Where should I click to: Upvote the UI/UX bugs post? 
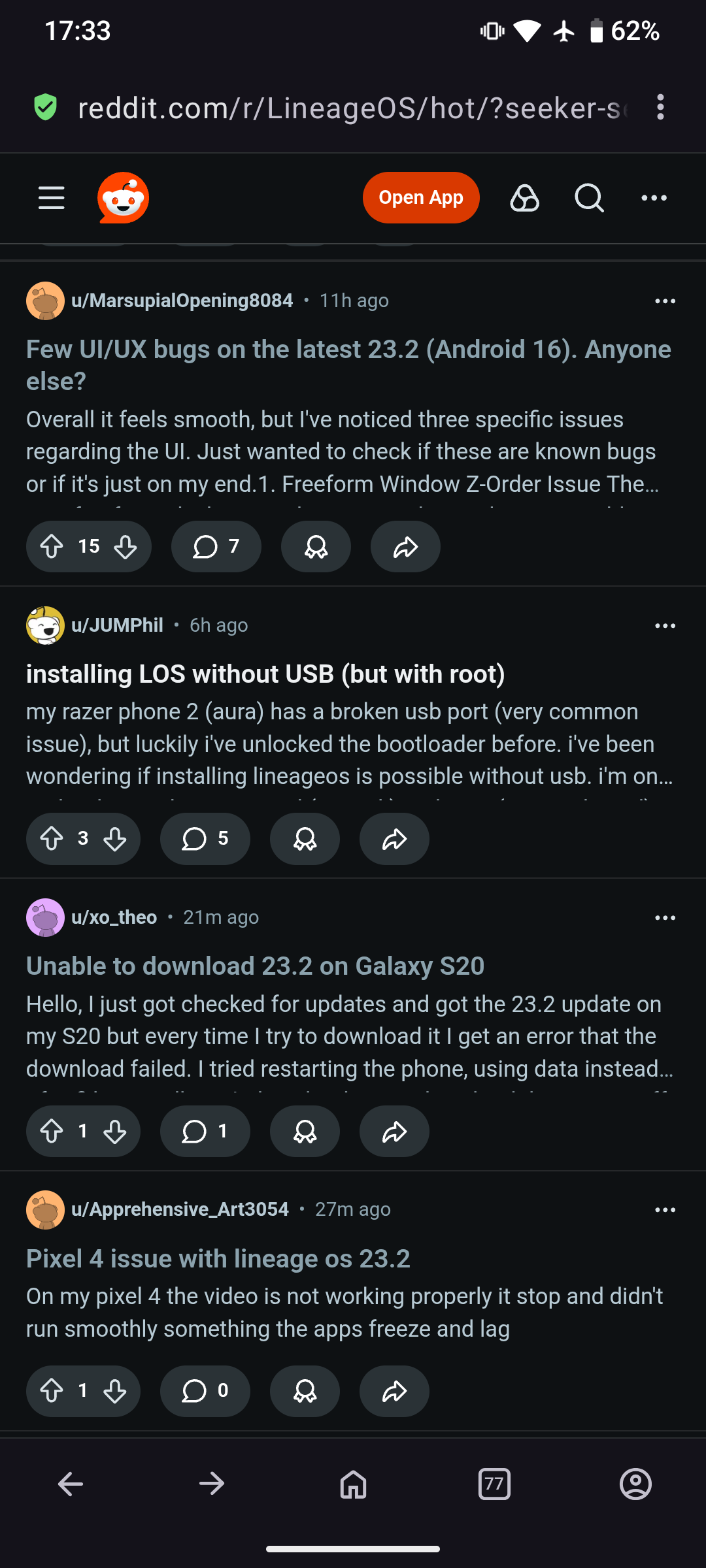tap(52, 547)
